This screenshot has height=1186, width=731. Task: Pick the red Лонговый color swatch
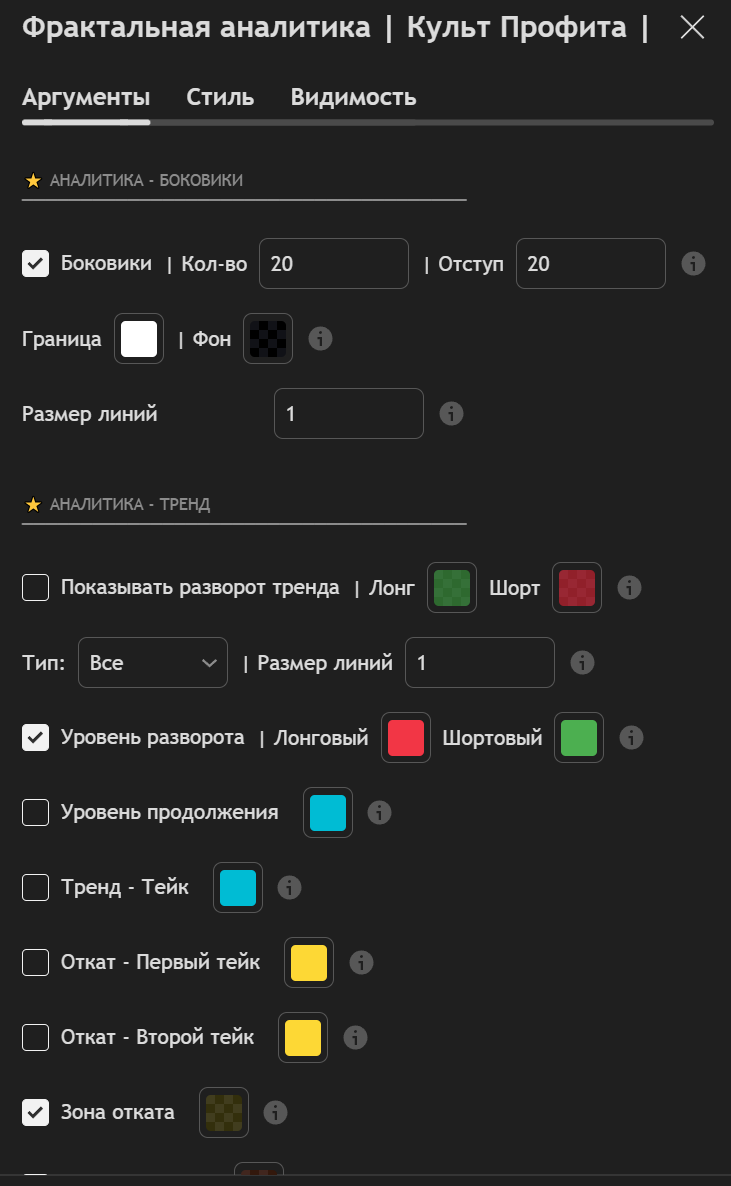pyautogui.click(x=406, y=738)
